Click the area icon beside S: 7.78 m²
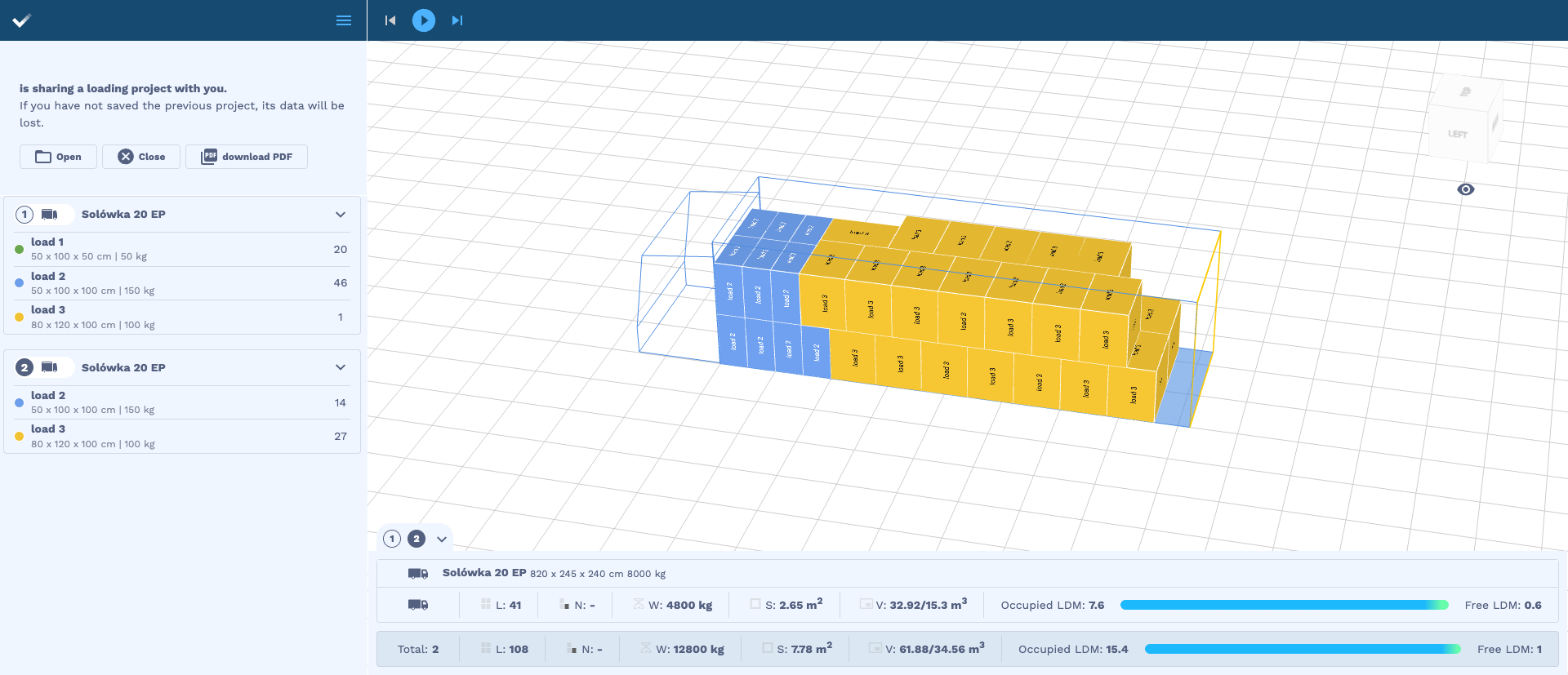The width and height of the screenshot is (1568, 675). [767, 649]
